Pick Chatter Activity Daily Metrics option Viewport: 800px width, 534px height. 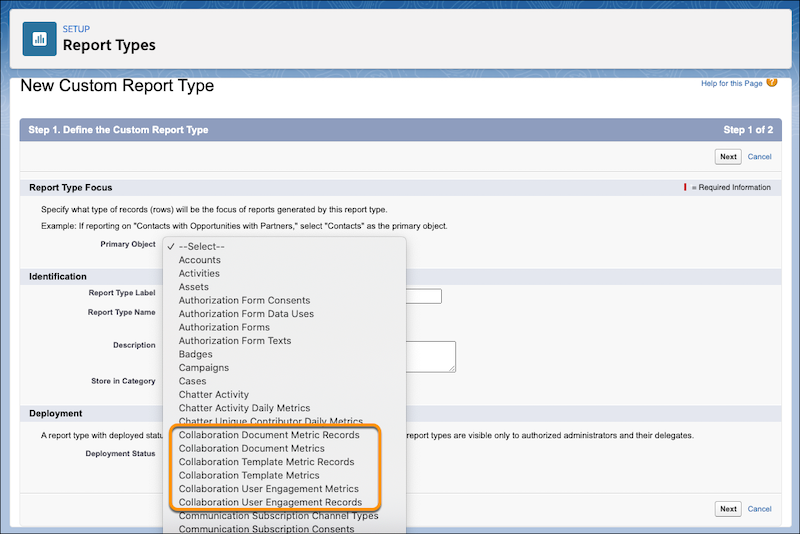[x=284, y=408]
